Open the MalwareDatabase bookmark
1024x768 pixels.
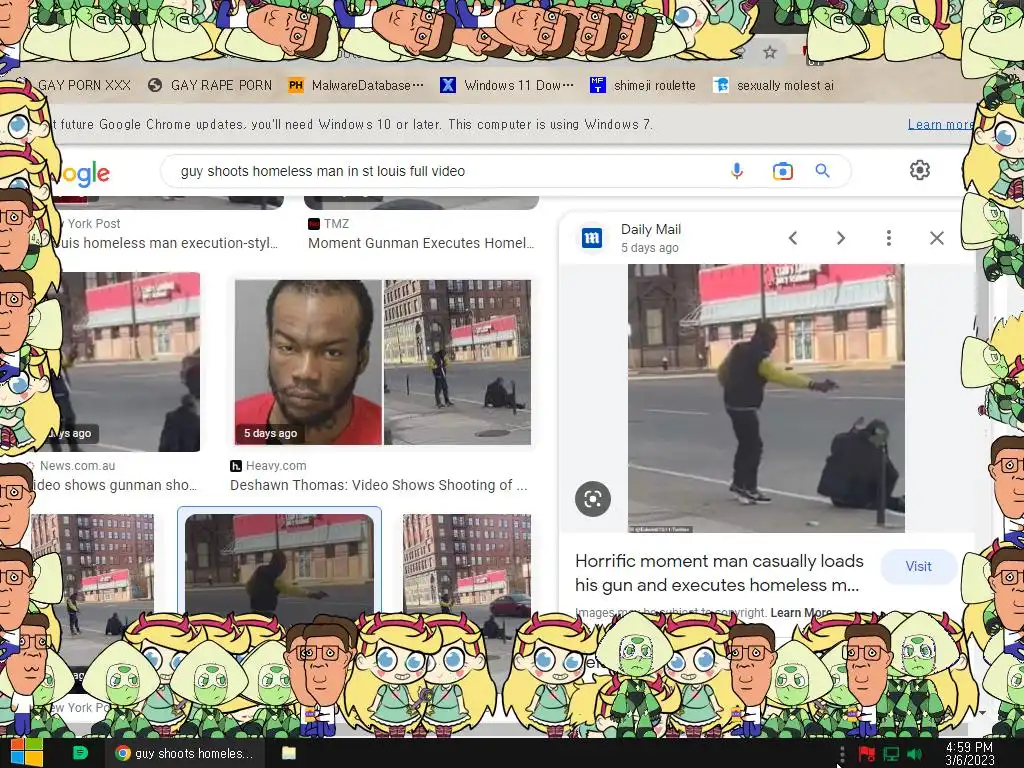(x=356, y=85)
